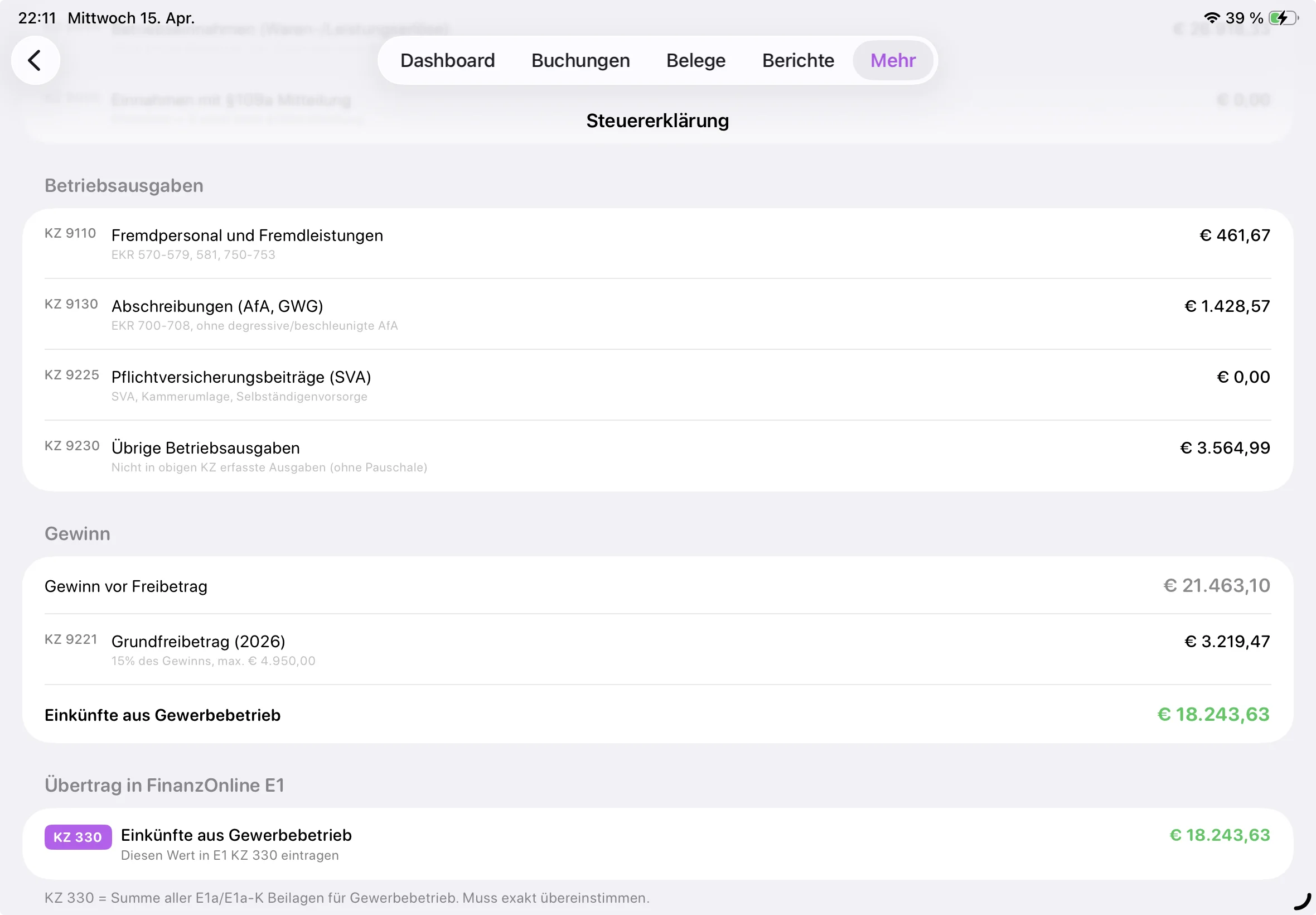Go to the Belege tab
Screen dimensions: 1316x915
(695, 61)
